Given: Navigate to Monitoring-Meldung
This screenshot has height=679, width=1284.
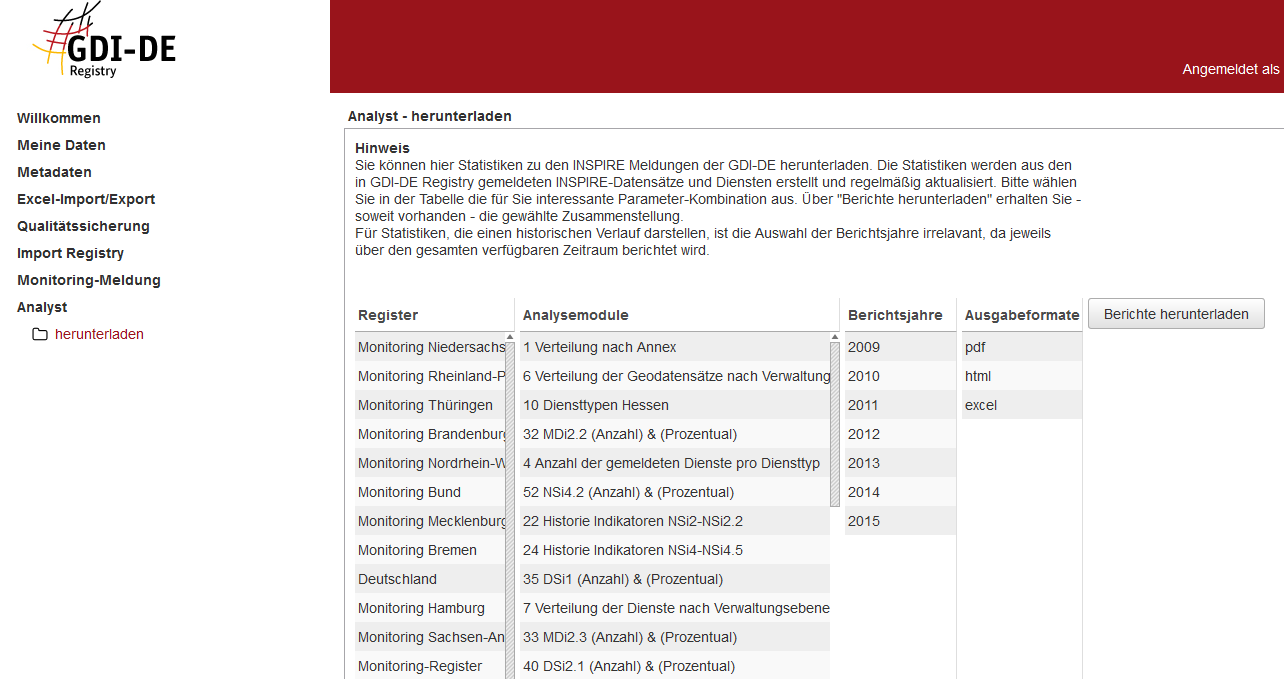Looking at the screenshot, I should (x=89, y=280).
